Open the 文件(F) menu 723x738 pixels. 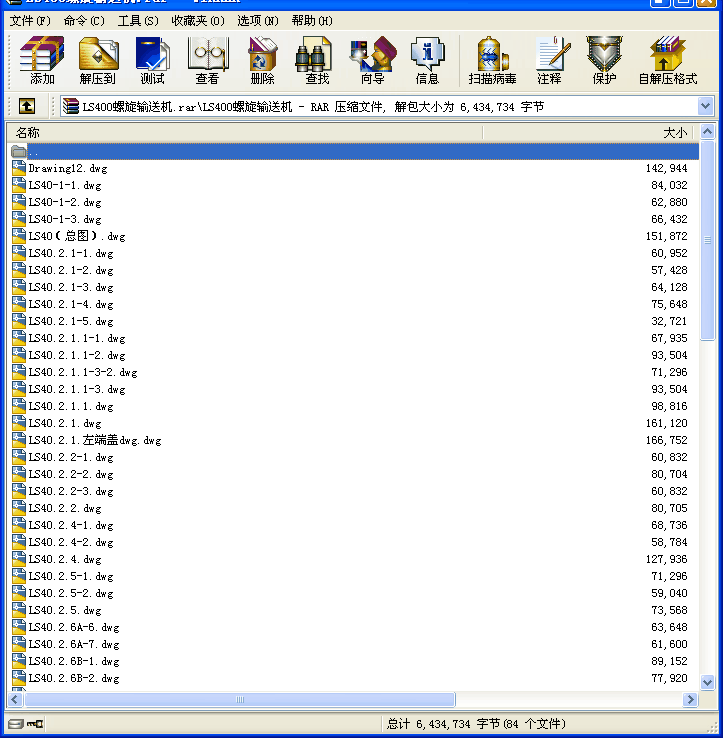(x=30, y=21)
